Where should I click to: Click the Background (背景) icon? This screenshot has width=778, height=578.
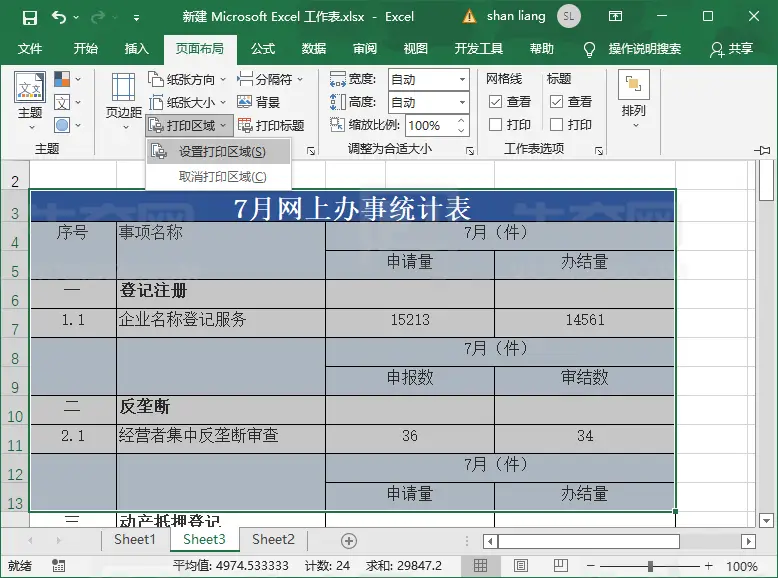[245, 102]
